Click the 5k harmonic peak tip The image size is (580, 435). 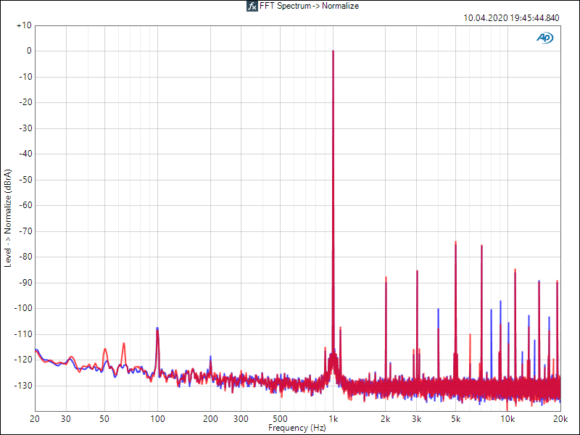pos(456,242)
